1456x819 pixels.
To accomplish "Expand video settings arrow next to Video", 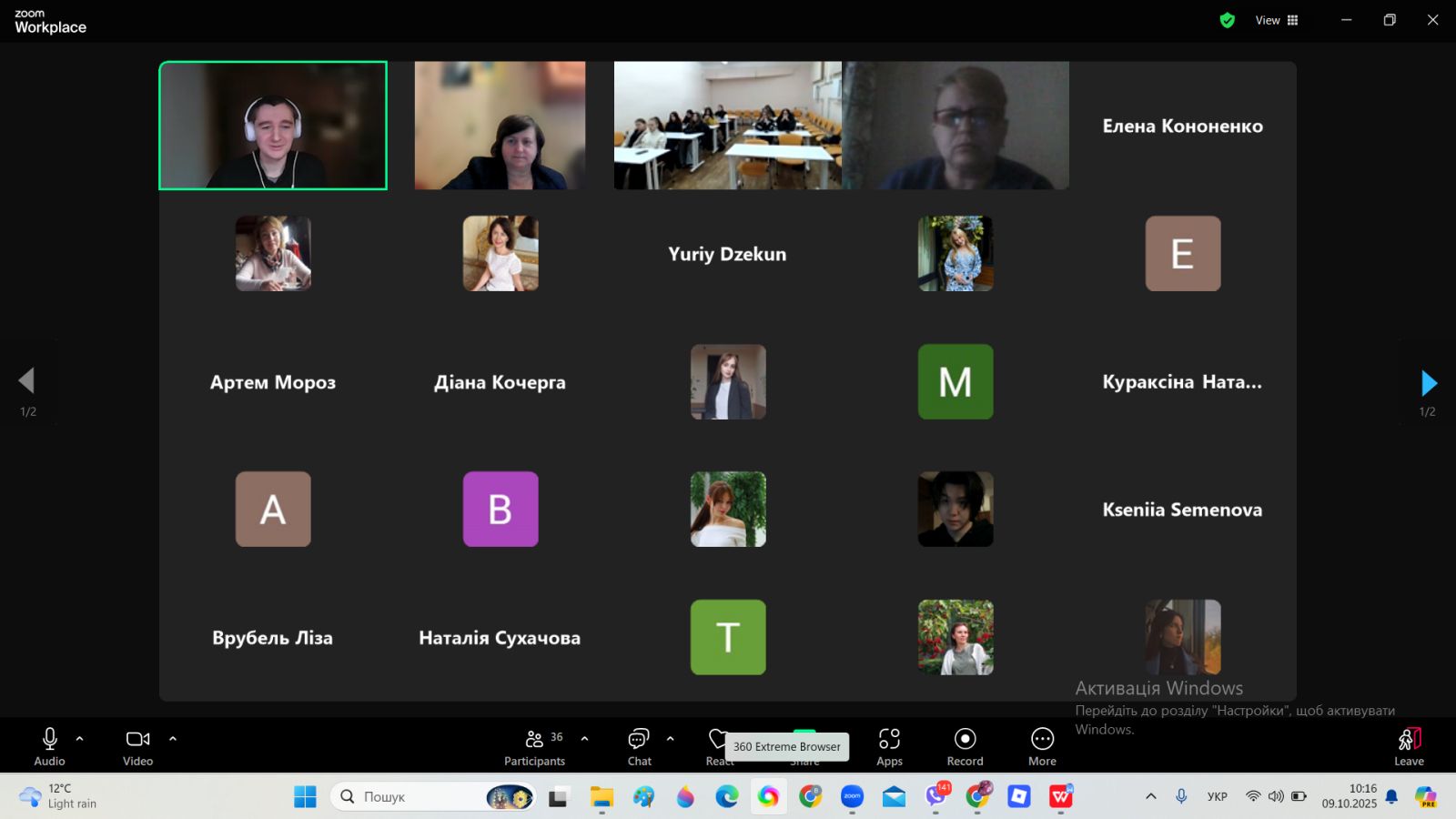I will pos(173,739).
